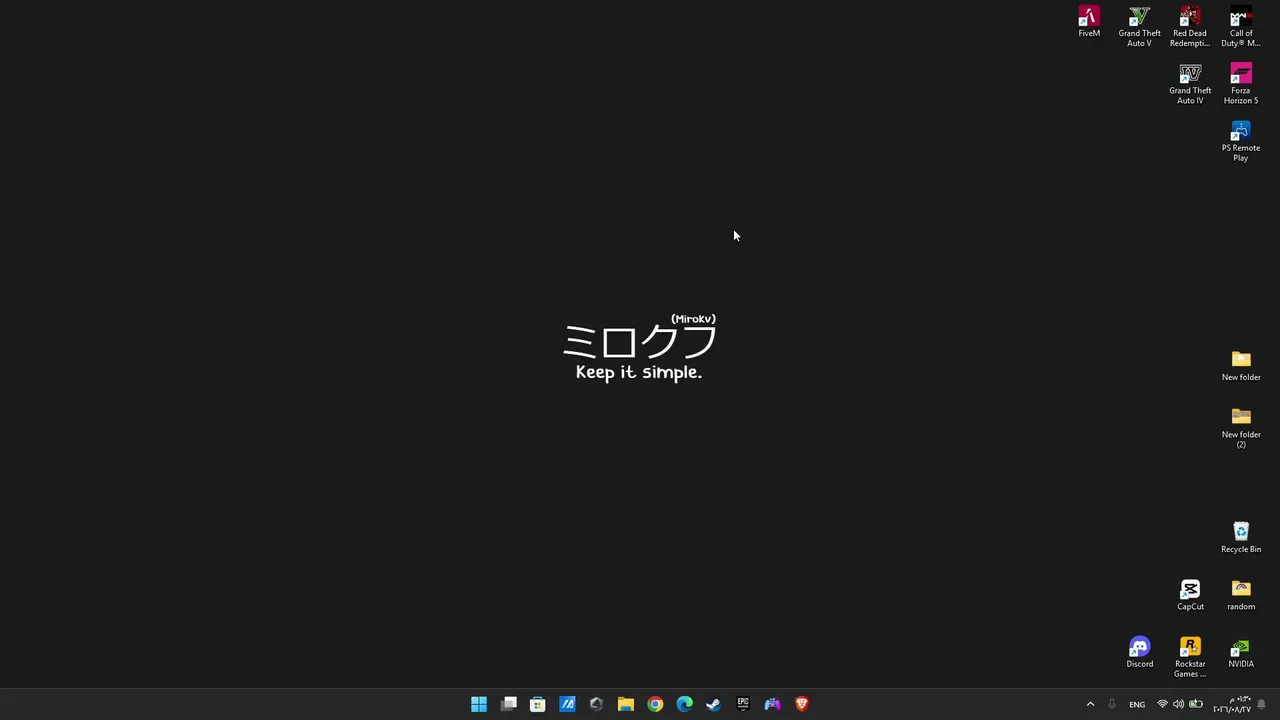The width and height of the screenshot is (1280, 720).
Task: Select the PS Remote Play shortcut
Action: (x=1241, y=141)
